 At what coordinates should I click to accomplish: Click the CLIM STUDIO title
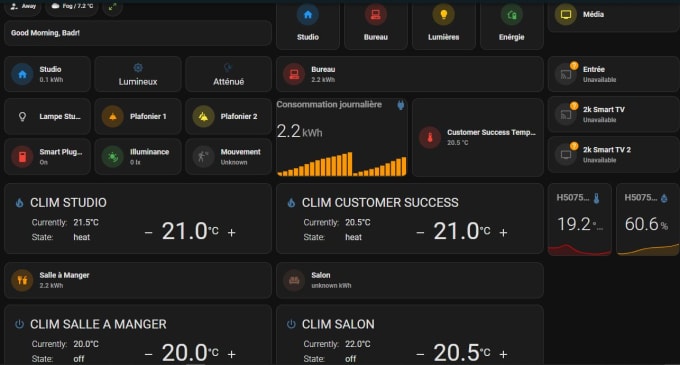point(68,202)
